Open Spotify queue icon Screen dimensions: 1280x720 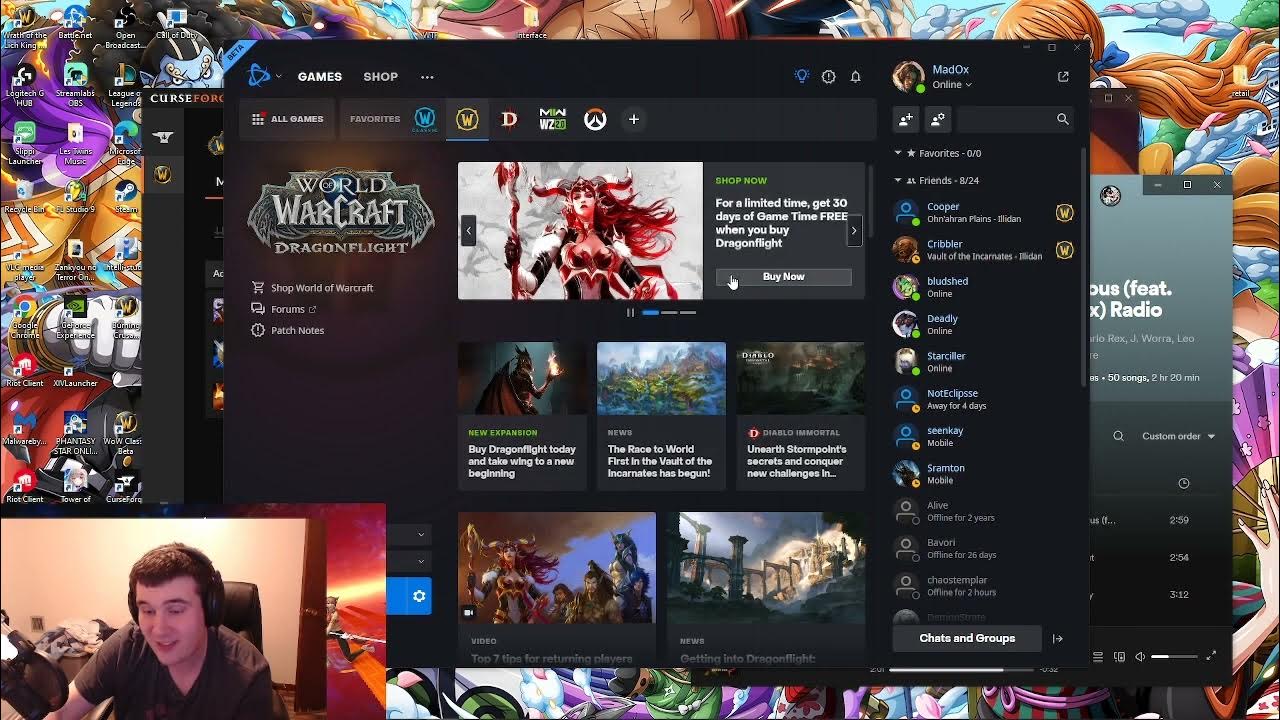(x=1098, y=657)
